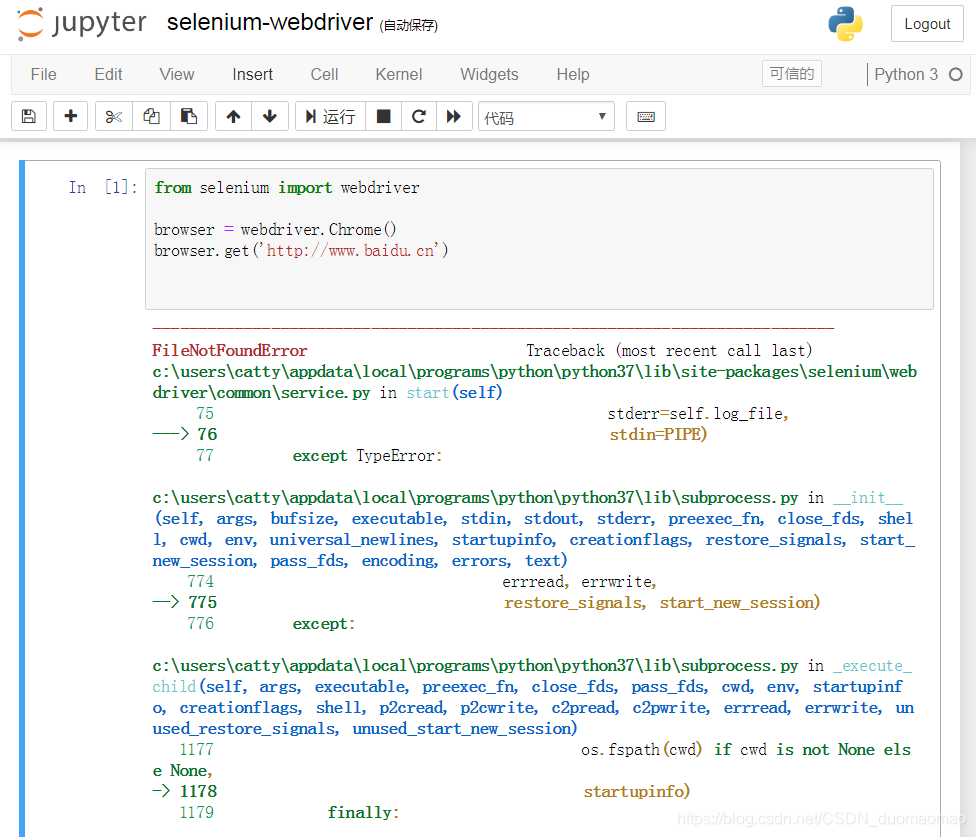Rename notebook title selenium-webdriver
Viewport: 976px width, 837px height.
tap(270, 22)
